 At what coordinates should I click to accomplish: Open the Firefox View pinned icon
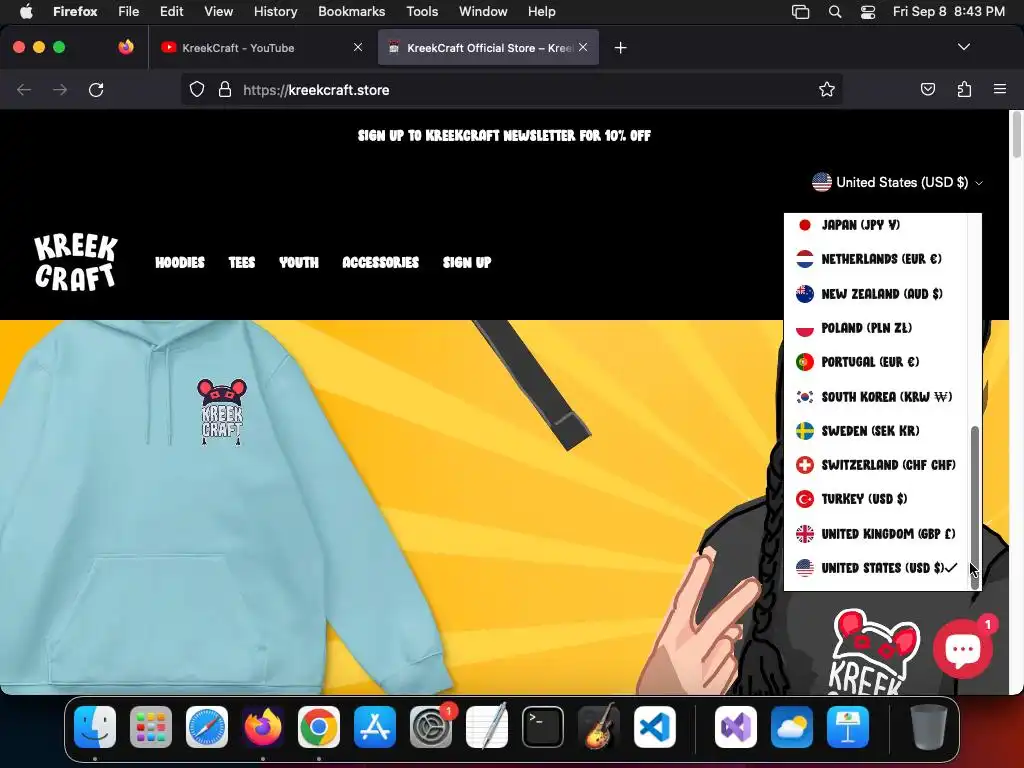pos(126,47)
